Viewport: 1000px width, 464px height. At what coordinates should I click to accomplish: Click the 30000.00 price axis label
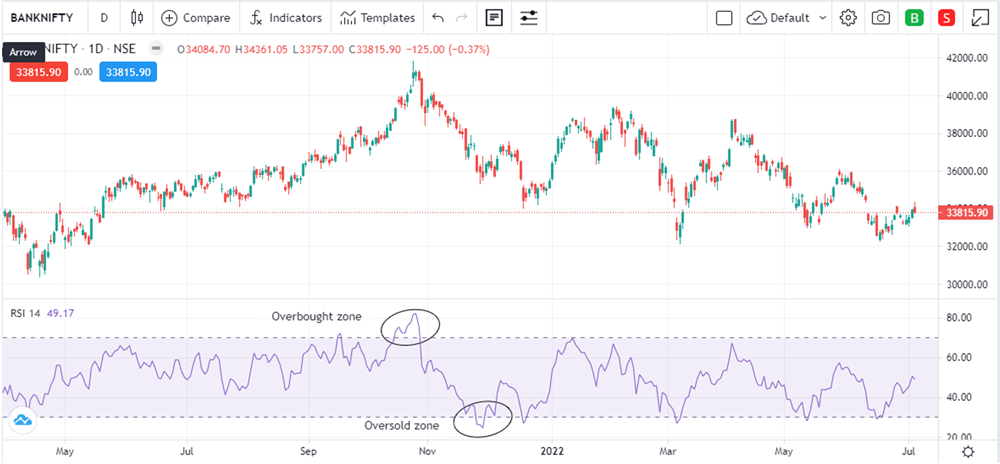(x=965, y=284)
